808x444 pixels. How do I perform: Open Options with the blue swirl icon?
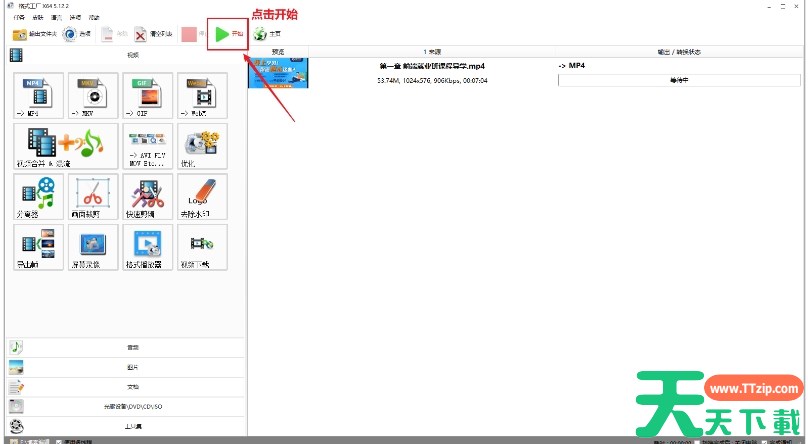click(76, 34)
